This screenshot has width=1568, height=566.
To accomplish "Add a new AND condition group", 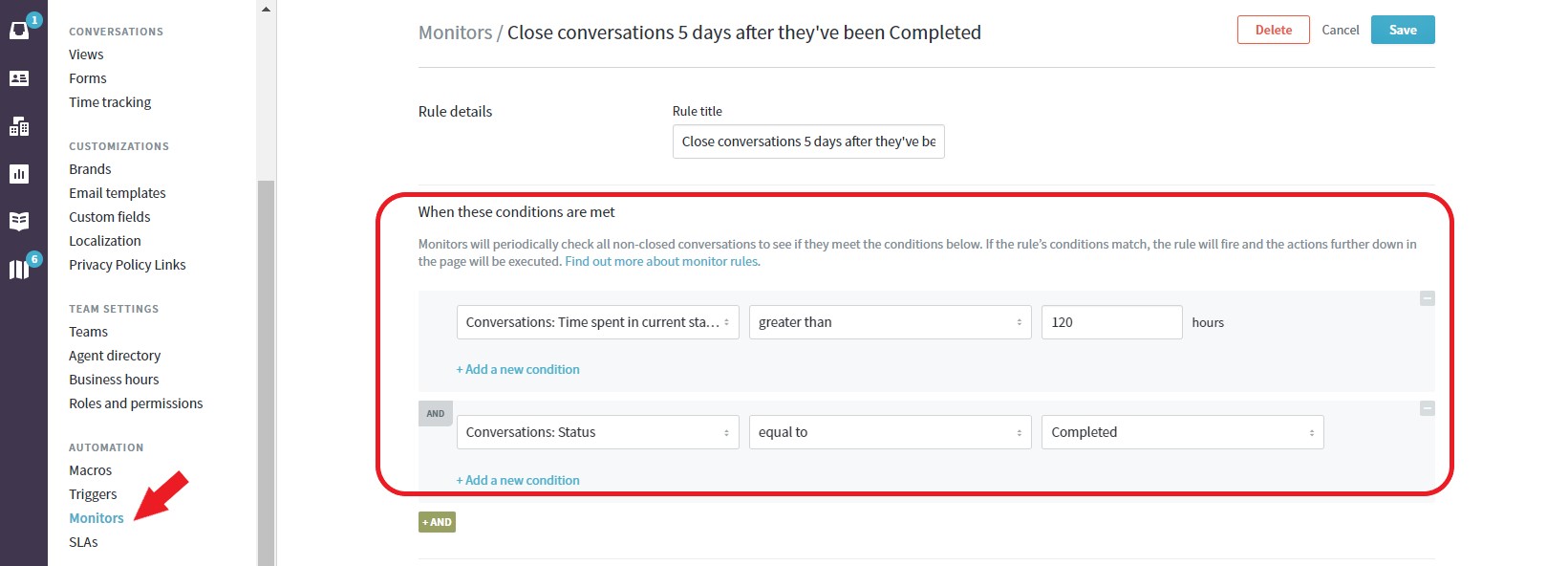I will (x=437, y=522).
